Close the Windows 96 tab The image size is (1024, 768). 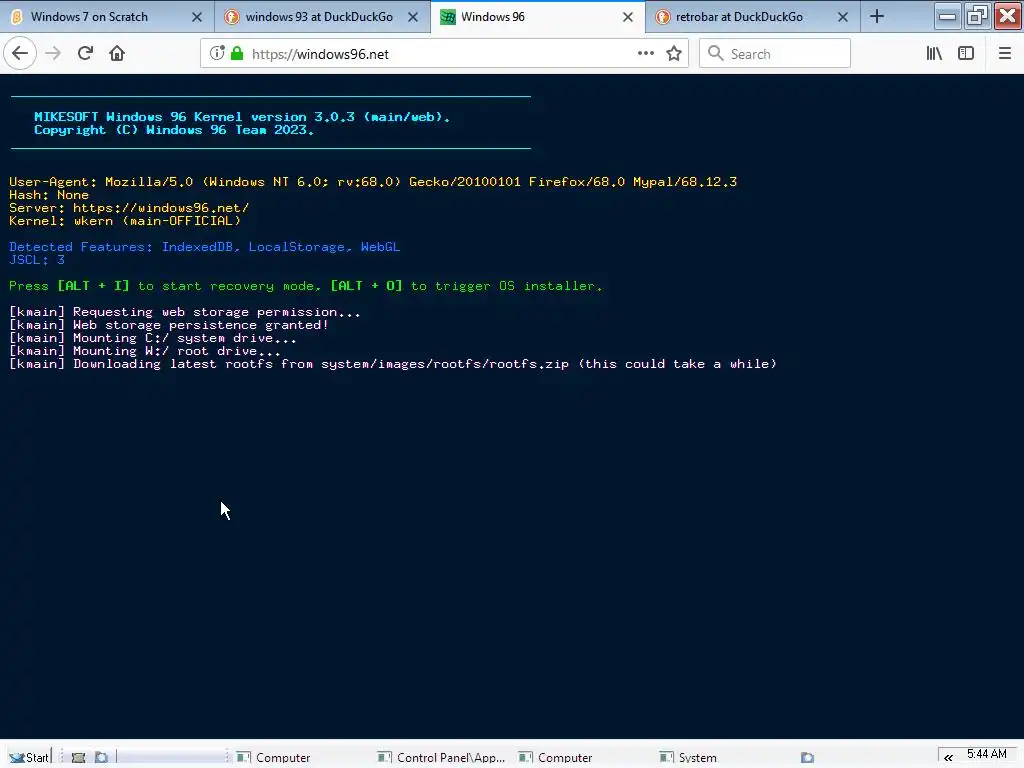point(628,17)
